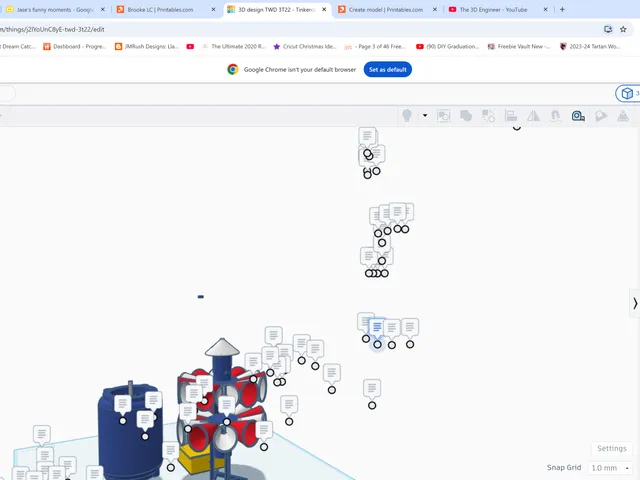
Task: Select the Align tool icon
Action: tap(511, 116)
